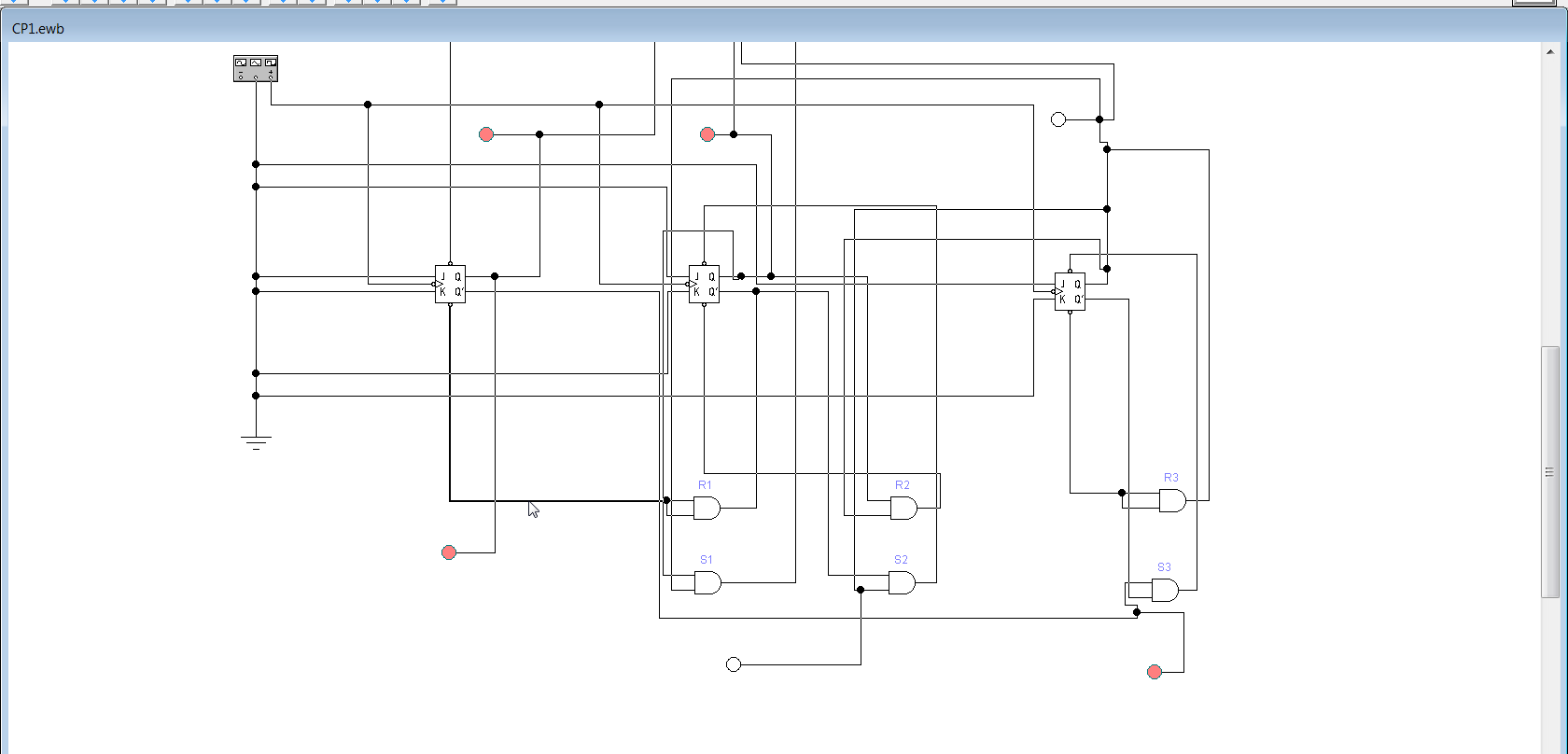The height and width of the screenshot is (754, 1568).
Task: Click the S2 gate label
Action: point(901,560)
